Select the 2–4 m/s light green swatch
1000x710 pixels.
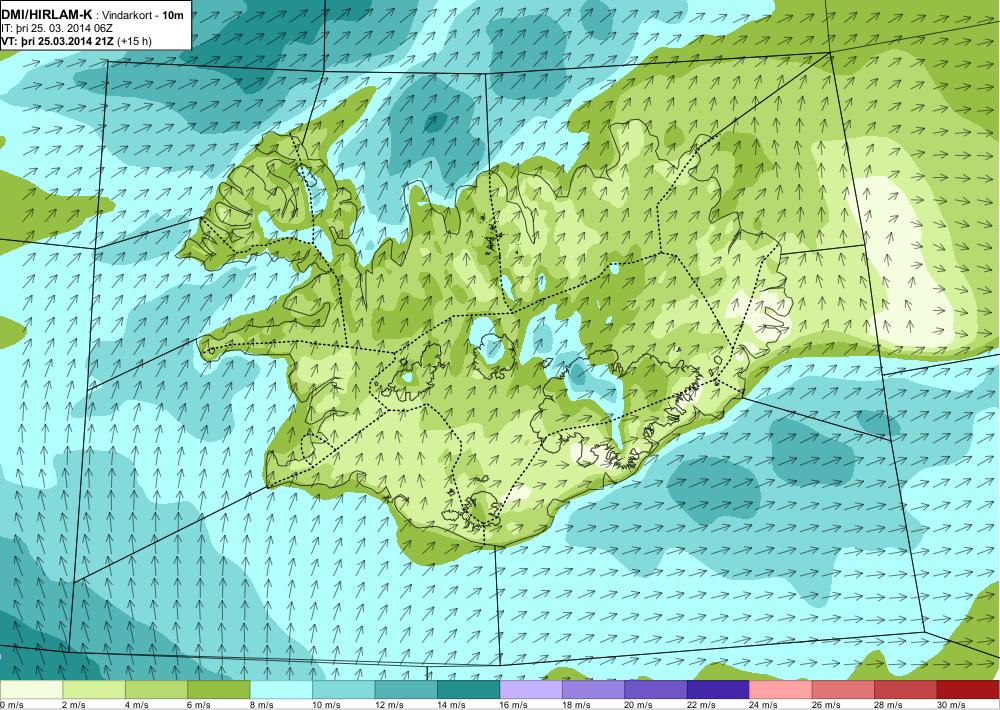[x=94, y=690]
